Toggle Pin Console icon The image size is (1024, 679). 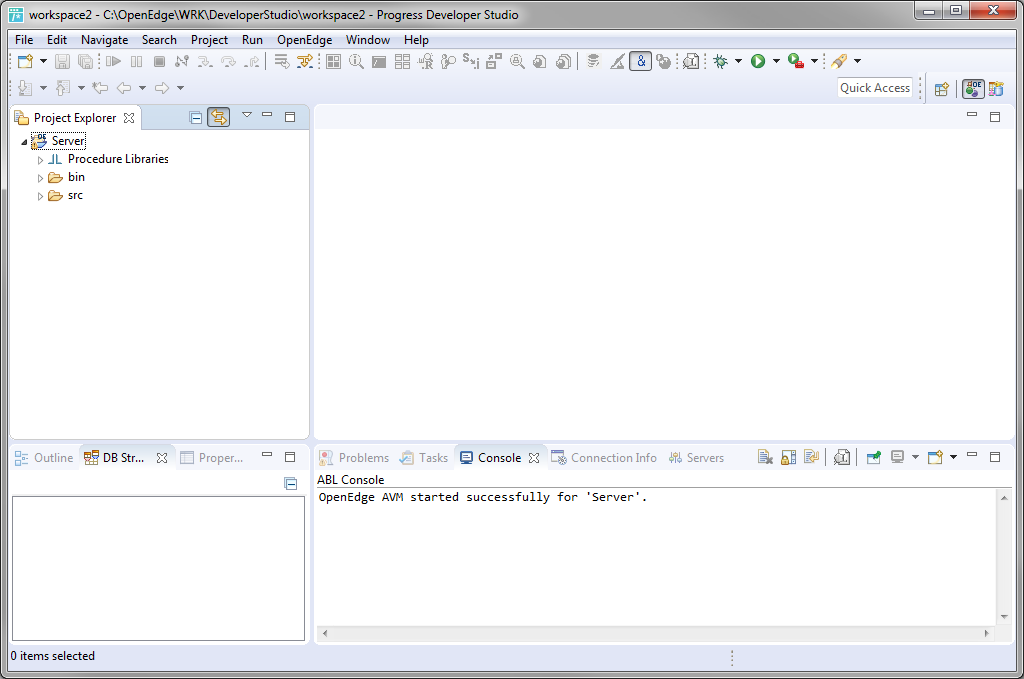click(x=873, y=458)
